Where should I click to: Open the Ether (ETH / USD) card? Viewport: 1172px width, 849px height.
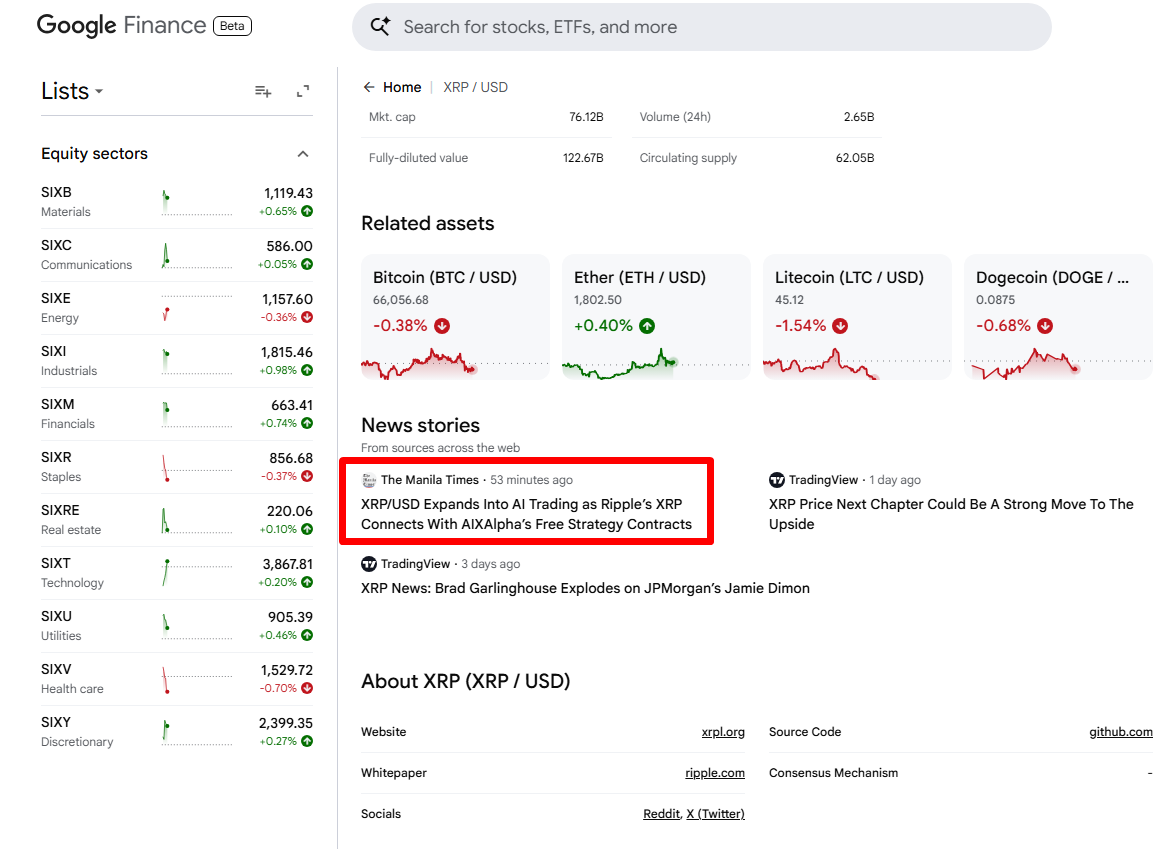(656, 317)
